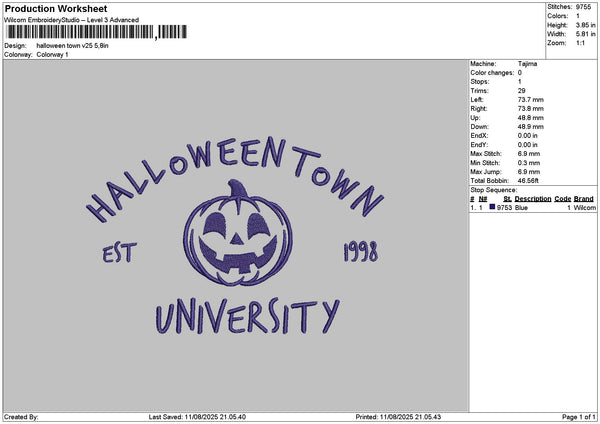Click the Code column header
The height and width of the screenshot is (424, 600).
[x=562, y=199]
